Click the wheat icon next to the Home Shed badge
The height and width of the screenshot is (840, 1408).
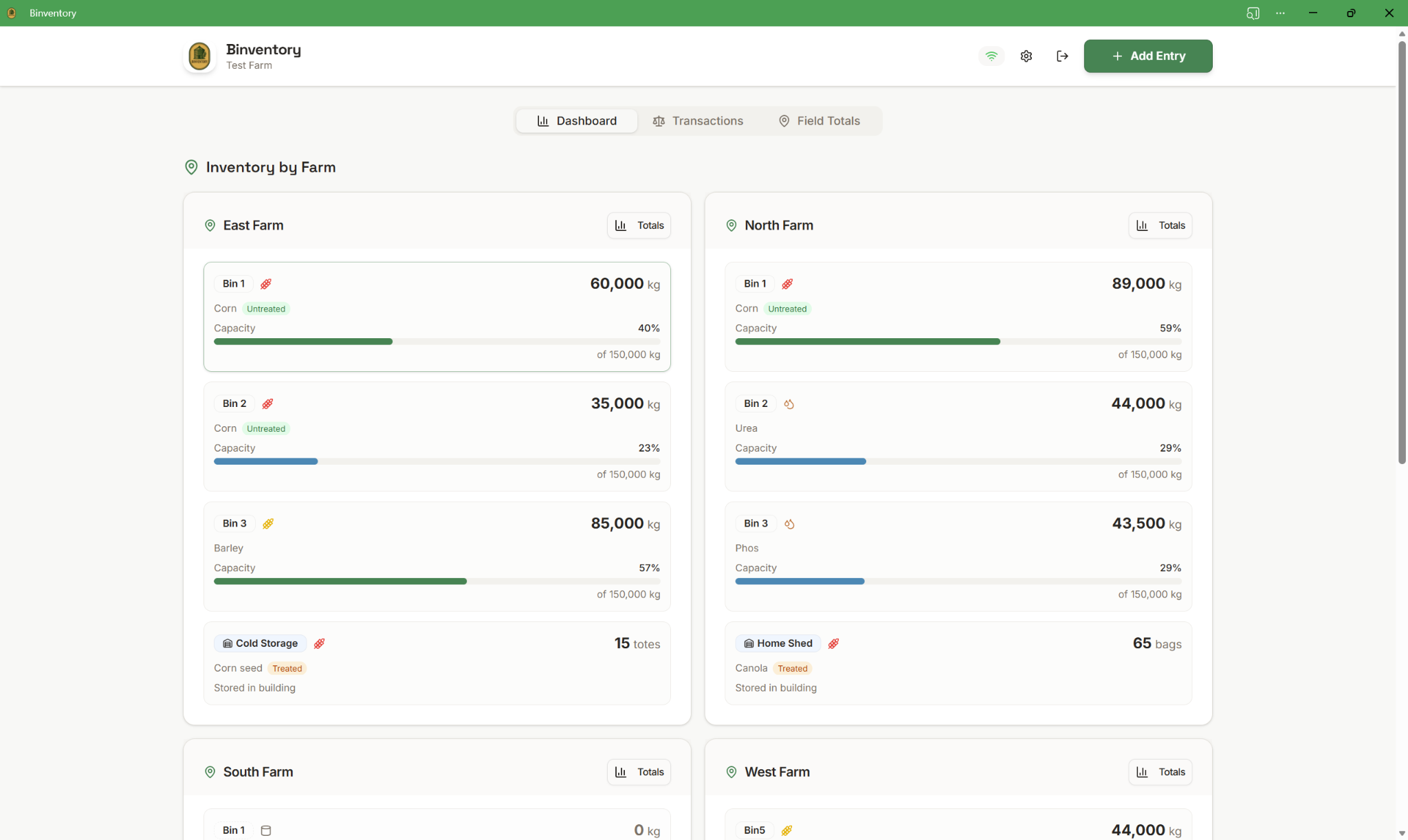tap(833, 643)
